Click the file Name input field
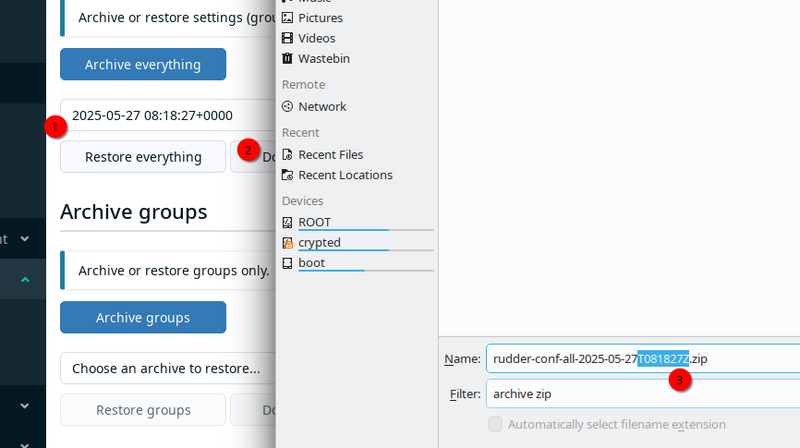The image size is (800, 448). click(643, 359)
